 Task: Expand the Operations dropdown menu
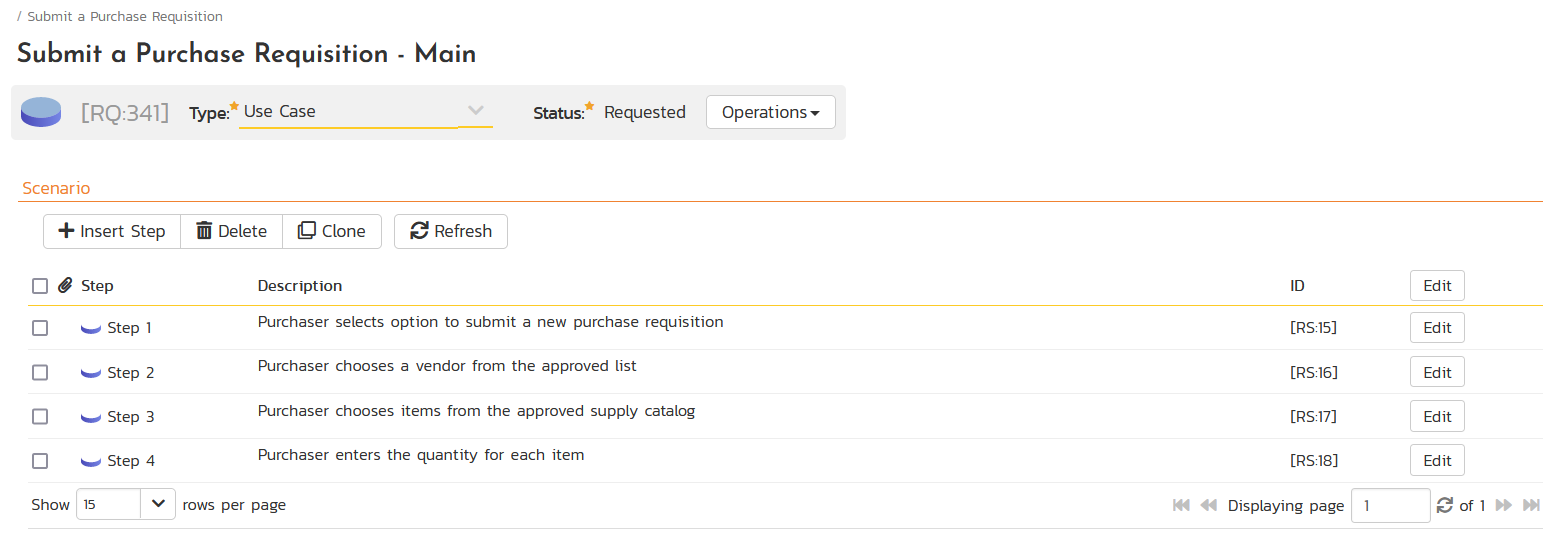[x=770, y=112]
